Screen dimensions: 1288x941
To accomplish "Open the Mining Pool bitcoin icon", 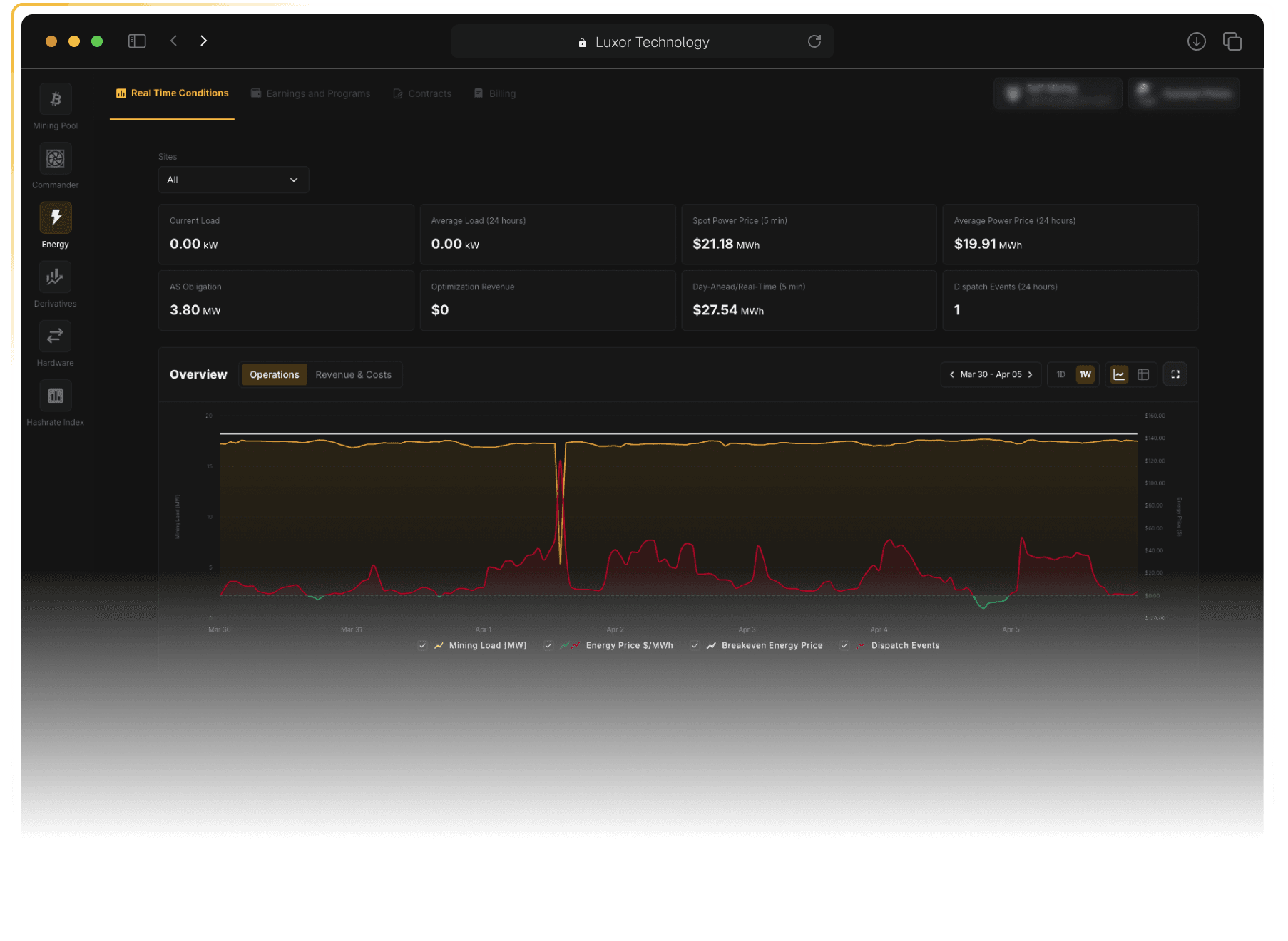I will [x=56, y=99].
